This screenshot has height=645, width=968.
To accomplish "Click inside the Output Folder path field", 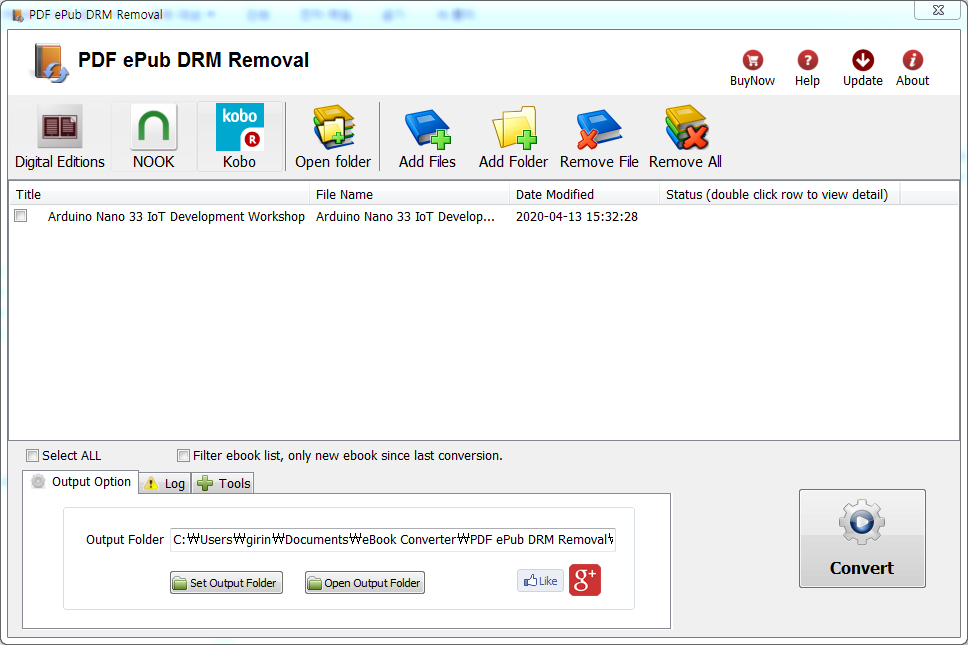I will (x=393, y=539).
